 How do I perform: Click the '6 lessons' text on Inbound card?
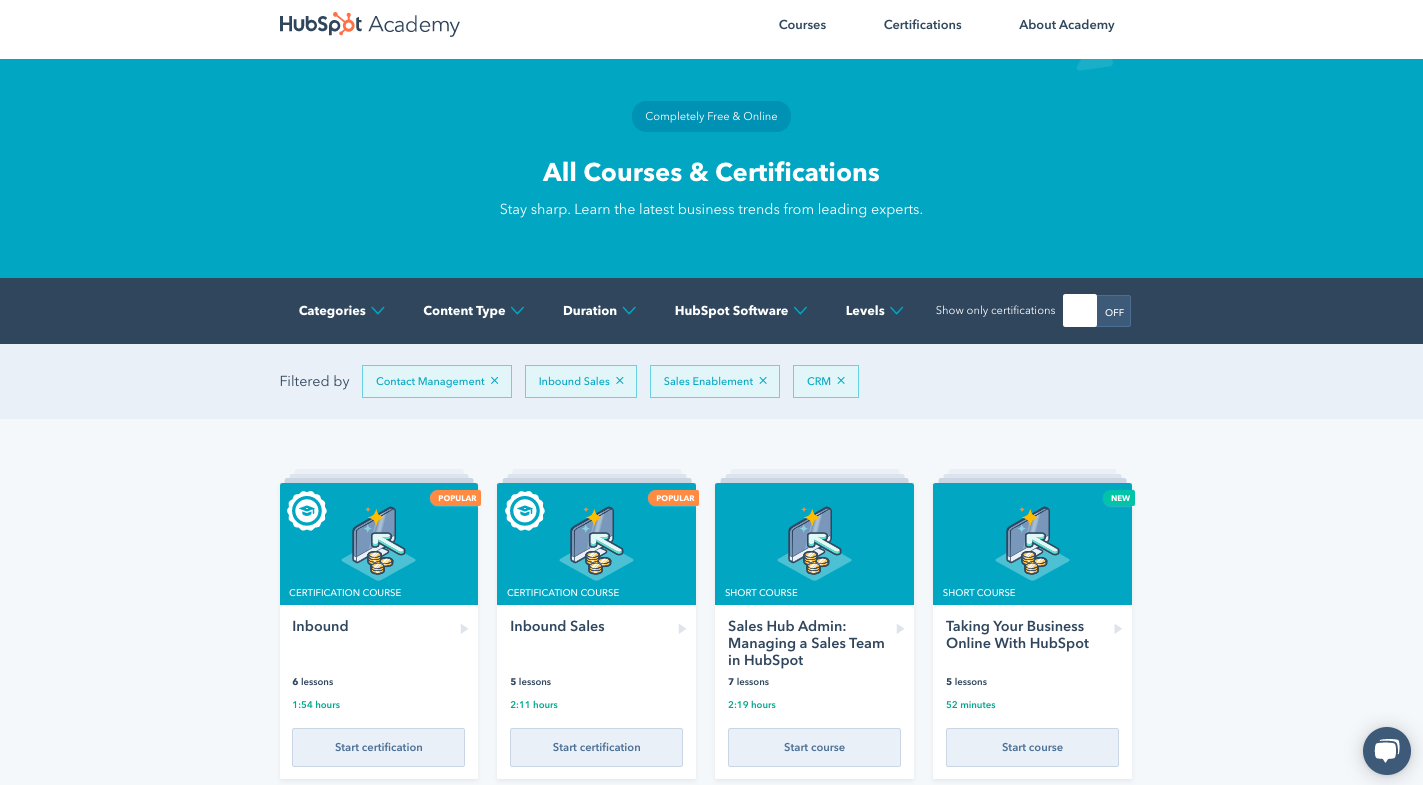tap(313, 682)
